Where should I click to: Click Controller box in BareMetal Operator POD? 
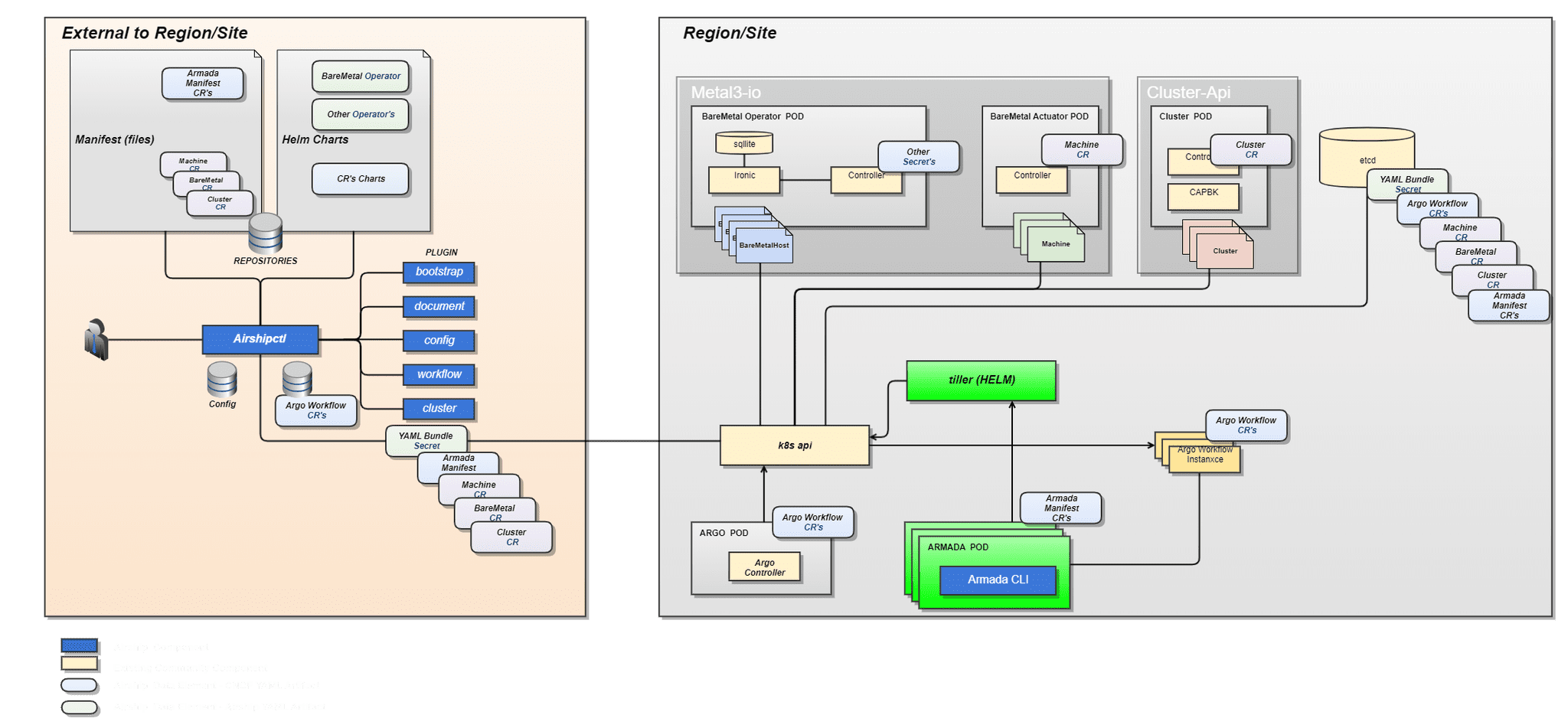click(x=866, y=181)
